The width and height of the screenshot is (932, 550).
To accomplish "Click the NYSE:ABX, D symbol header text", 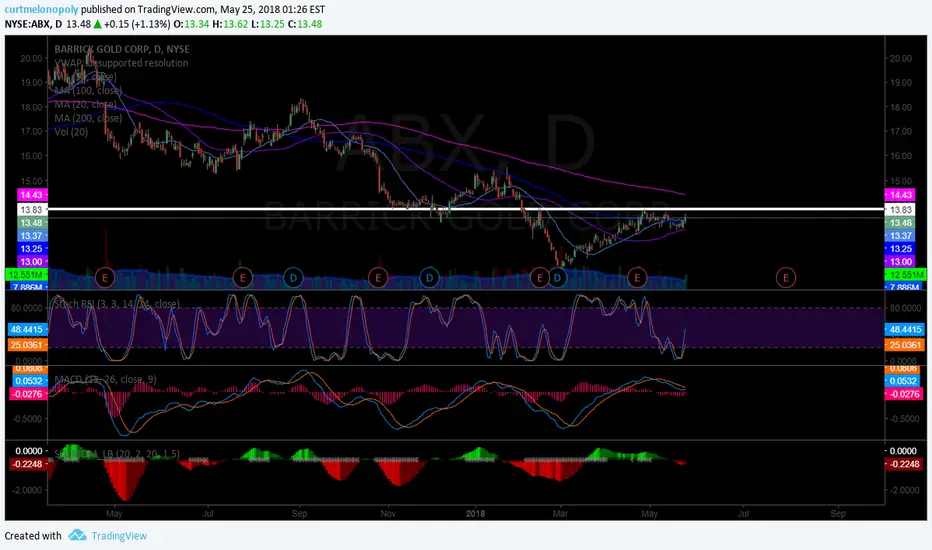I will (x=33, y=24).
